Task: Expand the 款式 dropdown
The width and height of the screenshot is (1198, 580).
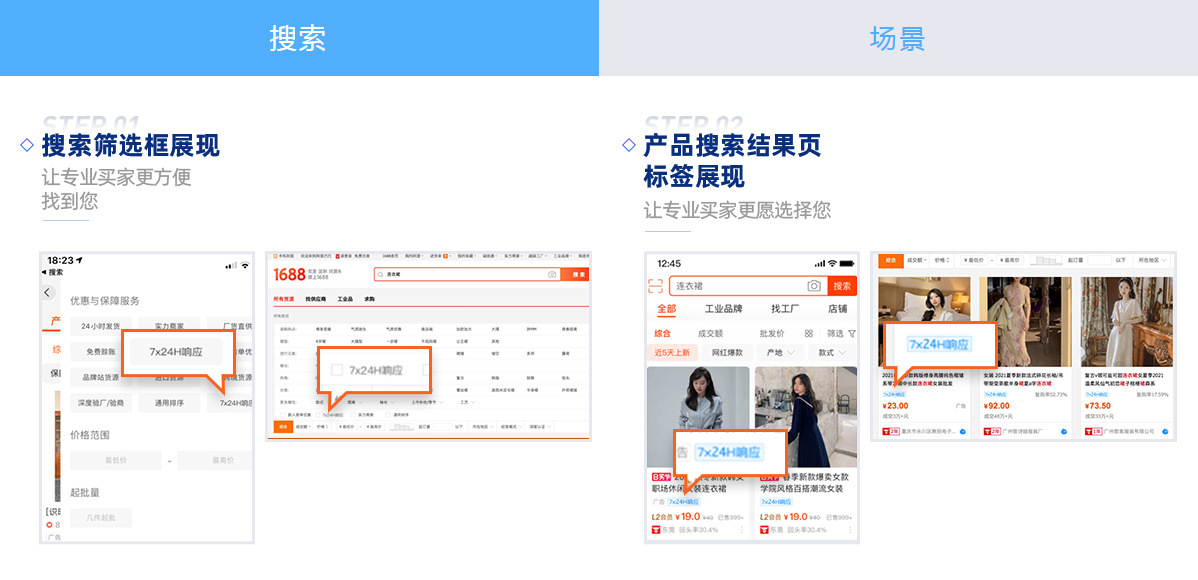Action: (x=831, y=353)
